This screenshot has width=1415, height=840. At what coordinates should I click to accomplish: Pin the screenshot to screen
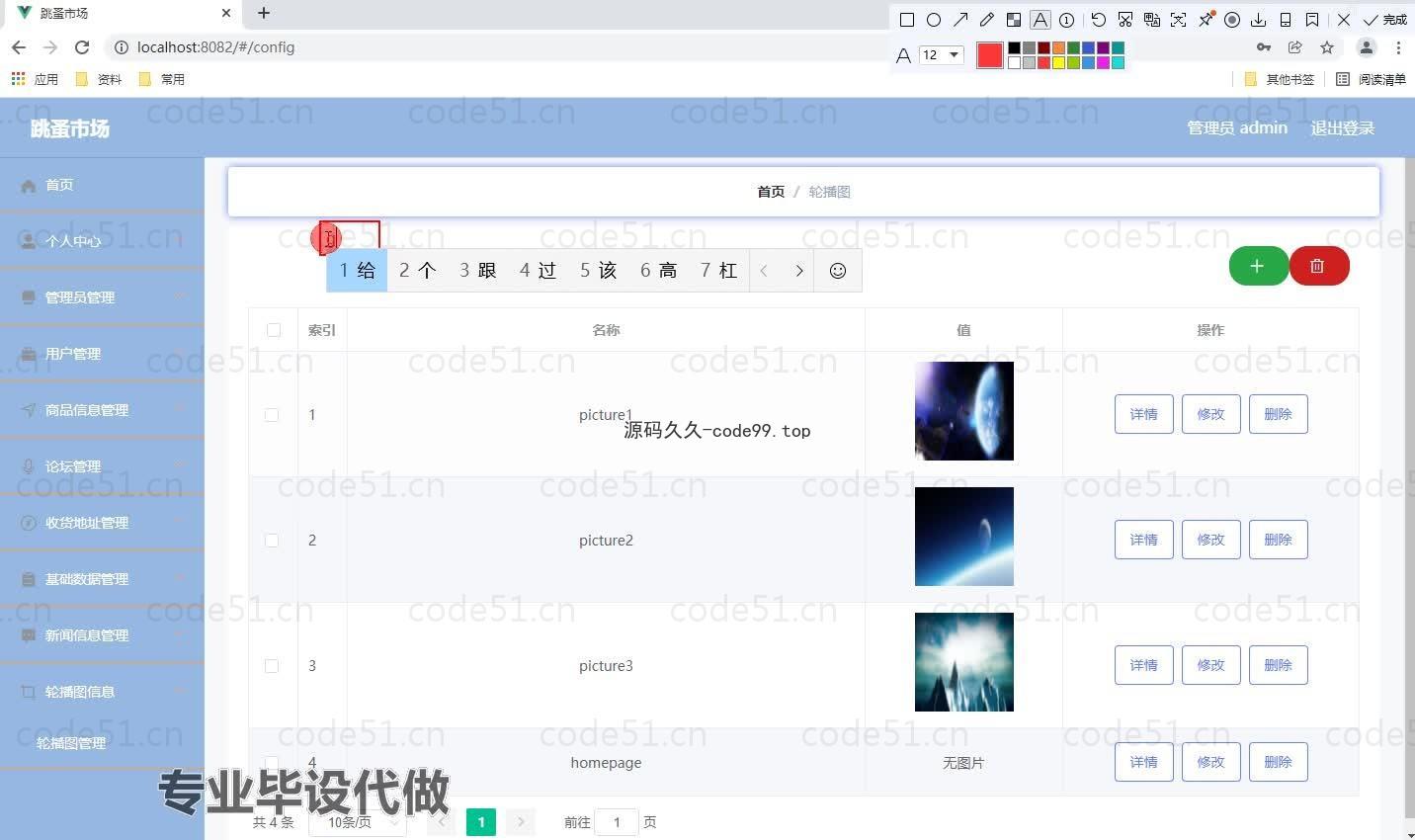coord(1206,20)
